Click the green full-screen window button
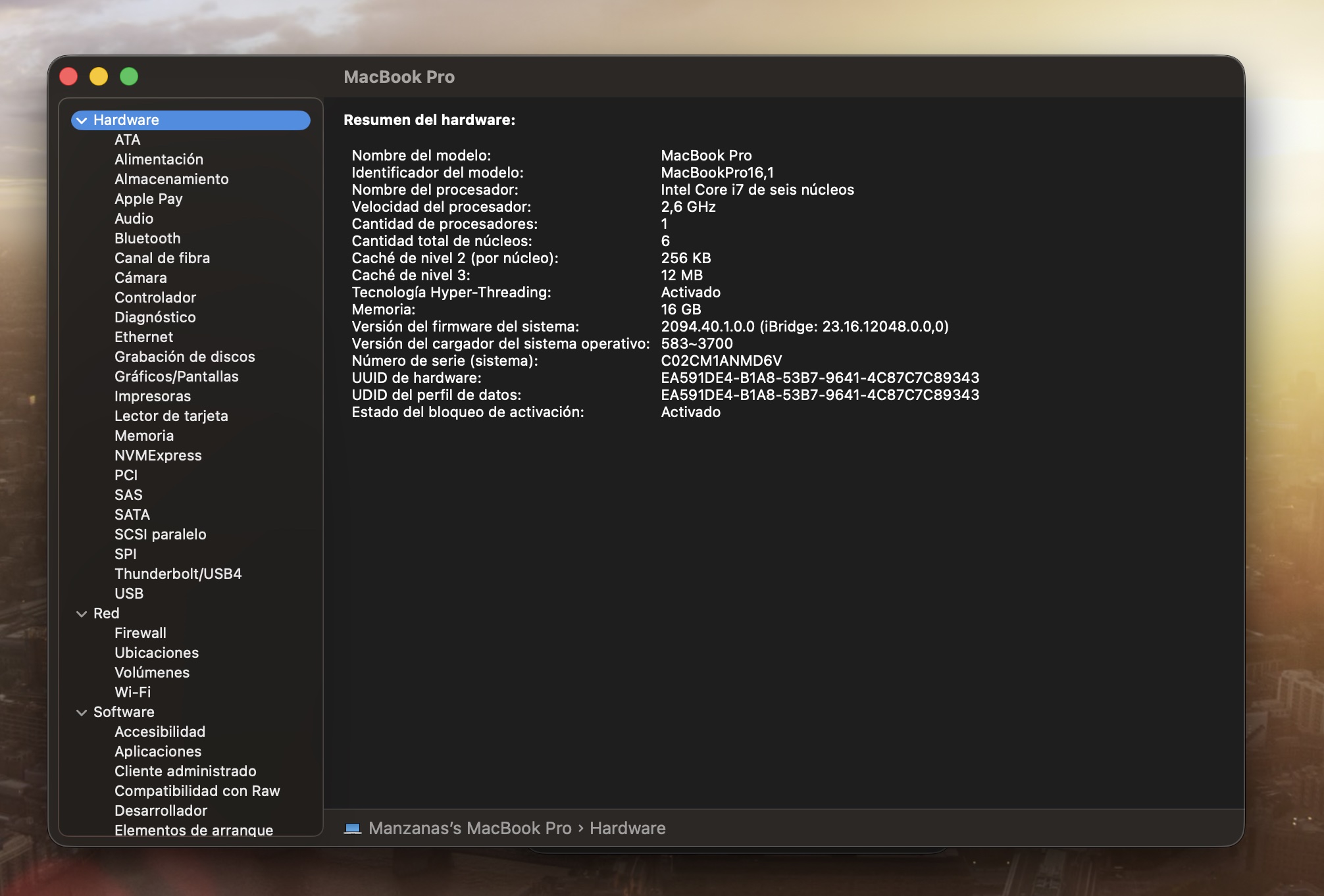 coord(129,77)
